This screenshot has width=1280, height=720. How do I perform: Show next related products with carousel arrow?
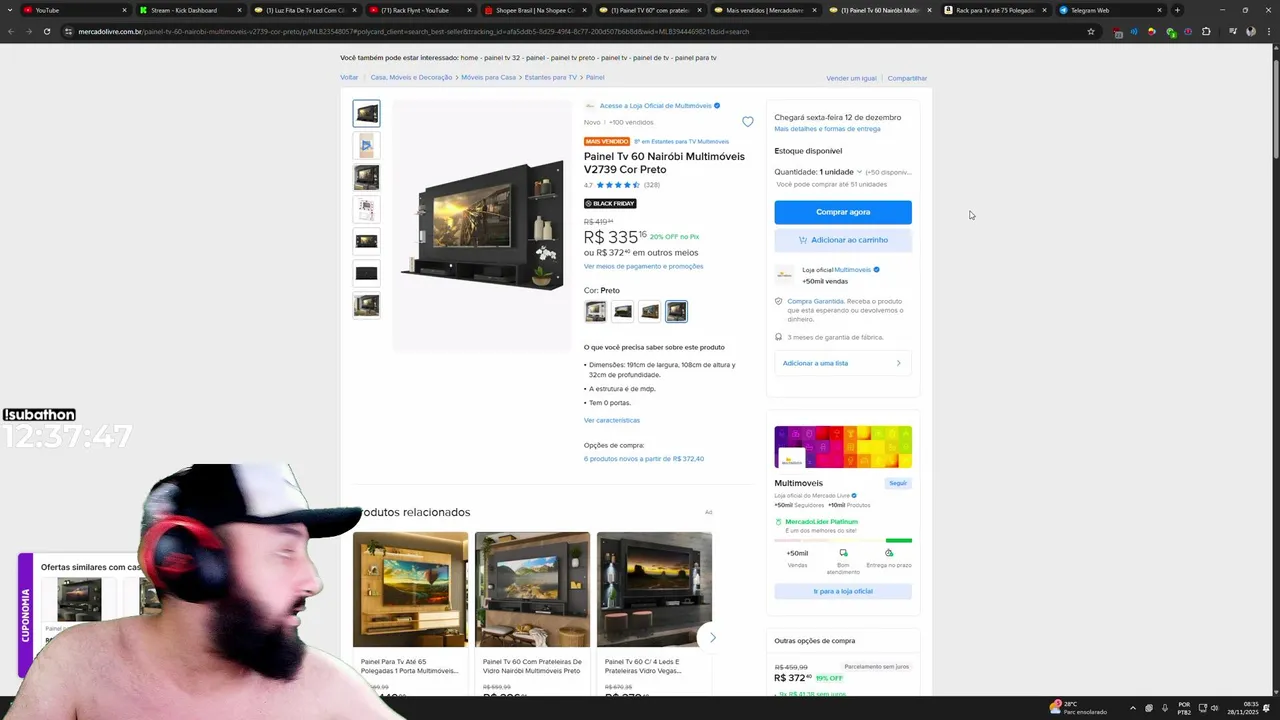tap(712, 637)
